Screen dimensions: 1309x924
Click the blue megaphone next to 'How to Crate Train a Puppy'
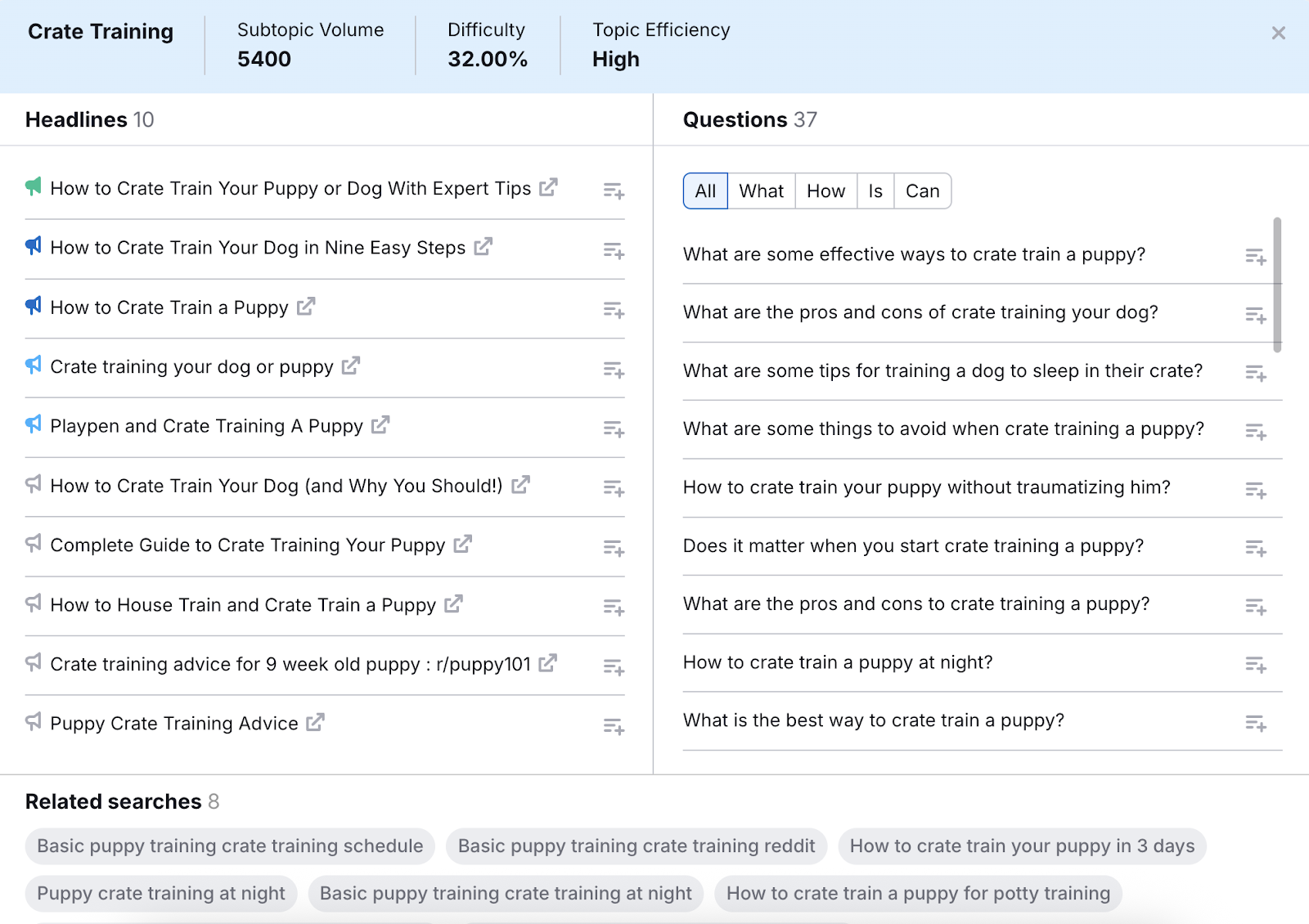click(x=33, y=306)
